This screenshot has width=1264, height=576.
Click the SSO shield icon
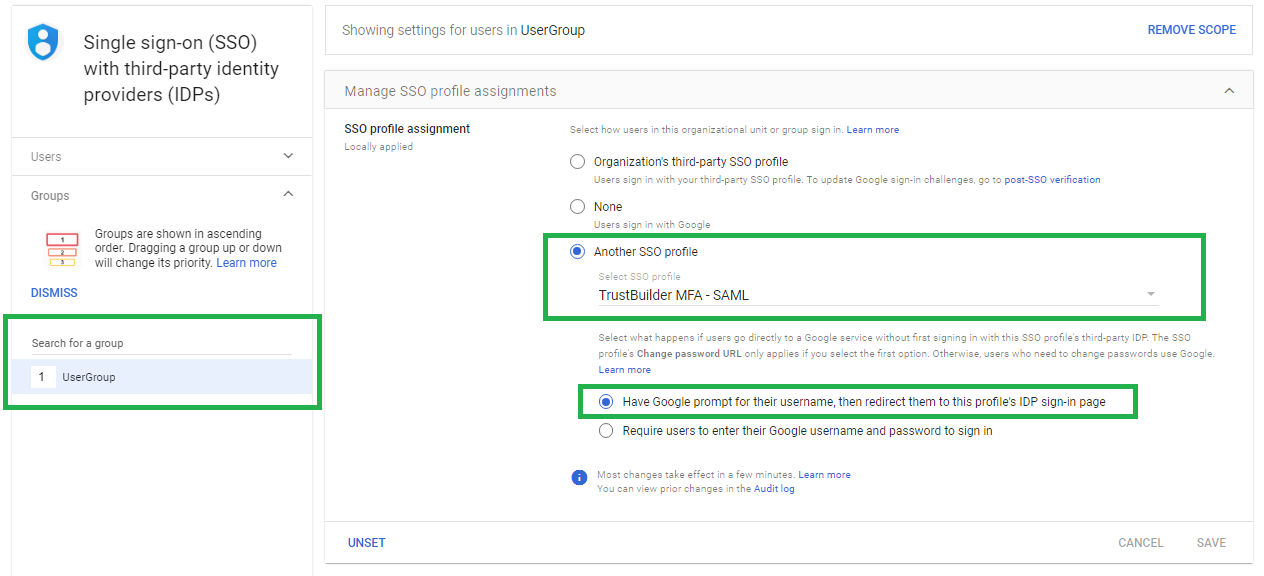coord(43,42)
